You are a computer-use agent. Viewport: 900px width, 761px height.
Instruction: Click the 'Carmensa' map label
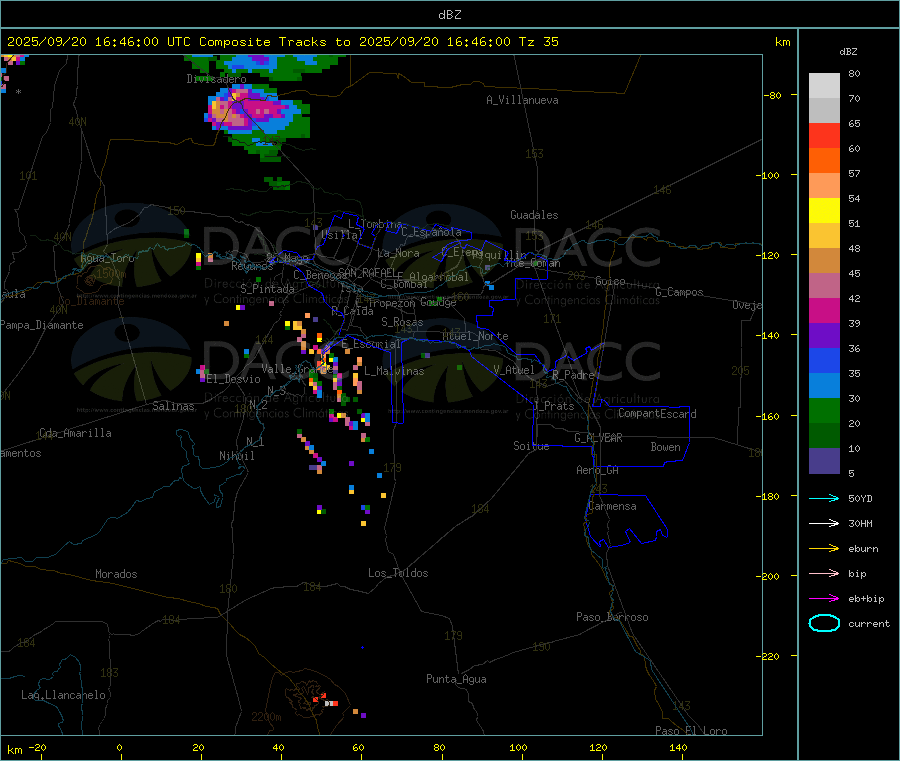[612, 506]
